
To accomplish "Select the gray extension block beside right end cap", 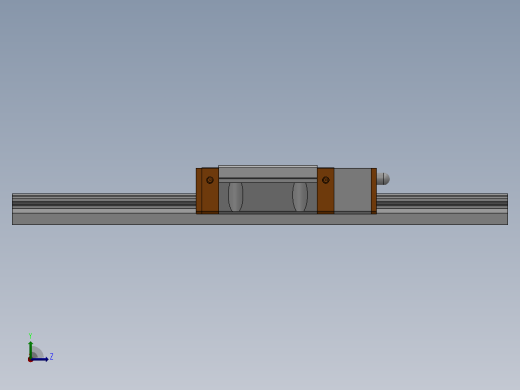I will 353,190.
